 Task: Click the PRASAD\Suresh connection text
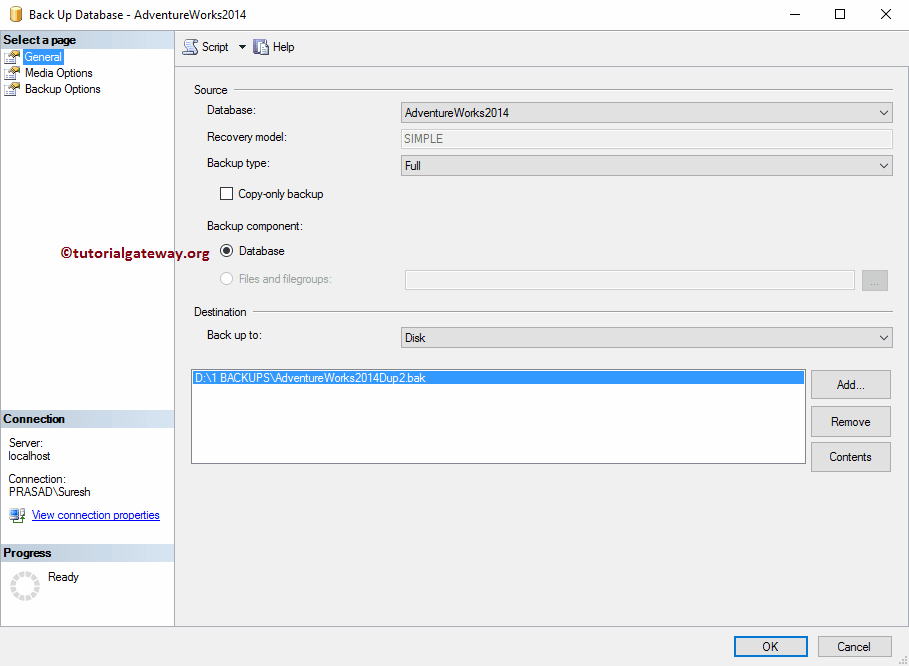(x=50, y=492)
